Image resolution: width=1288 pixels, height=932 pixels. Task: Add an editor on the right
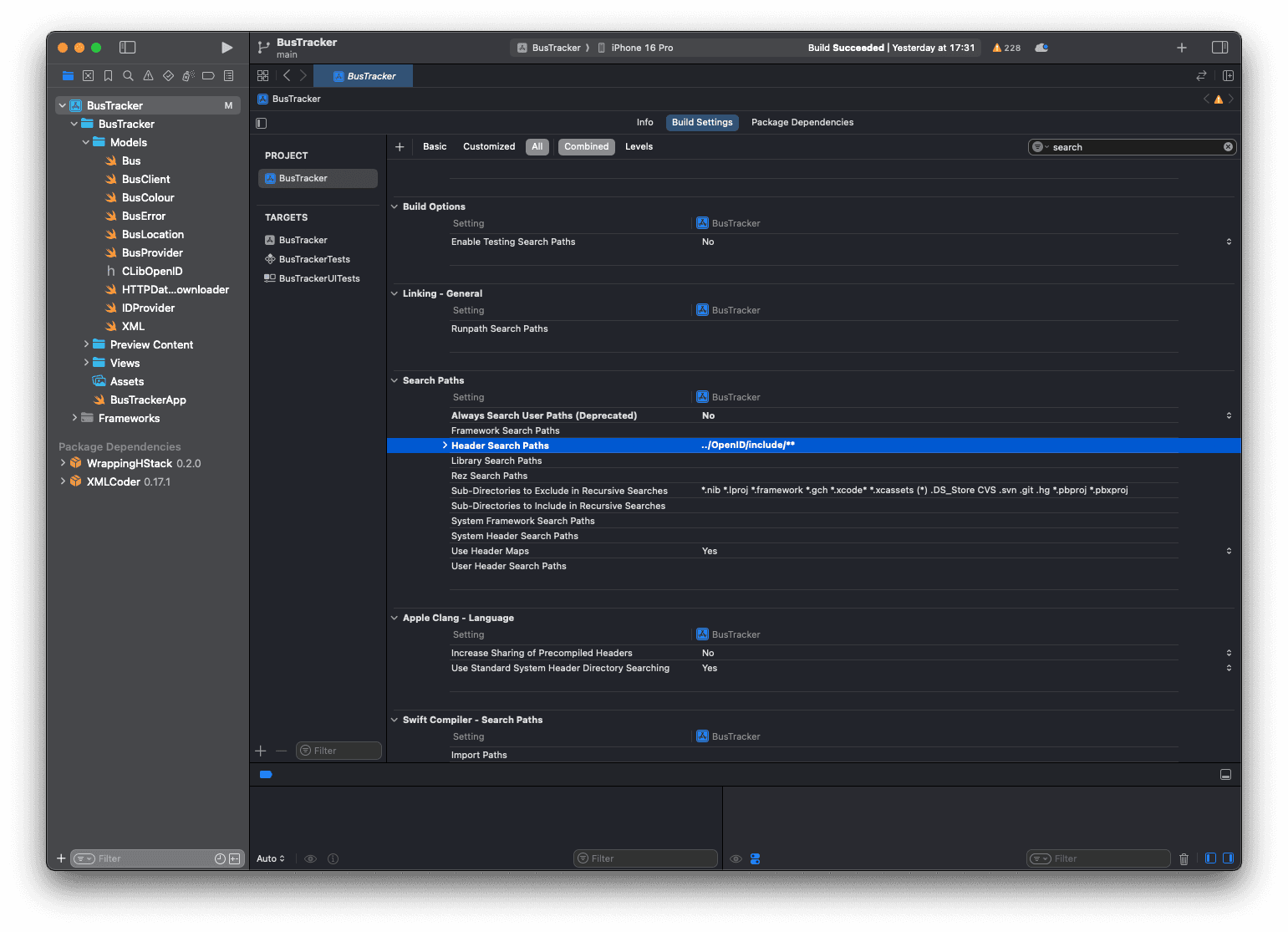click(x=1228, y=75)
